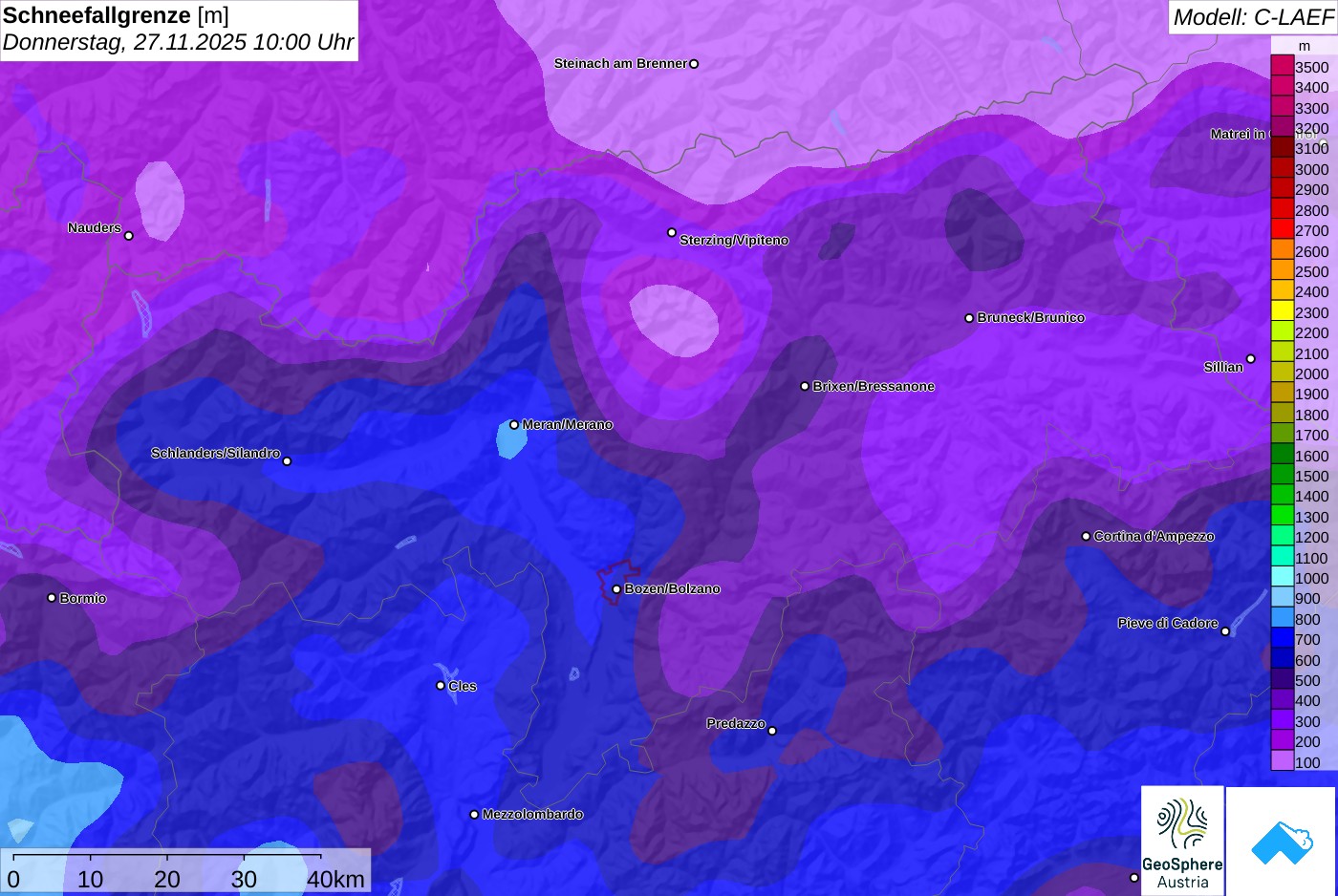Select the Bozen/Bolzano city marker
Image resolution: width=1338 pixels, height=896 pixels.
(616, 589)
